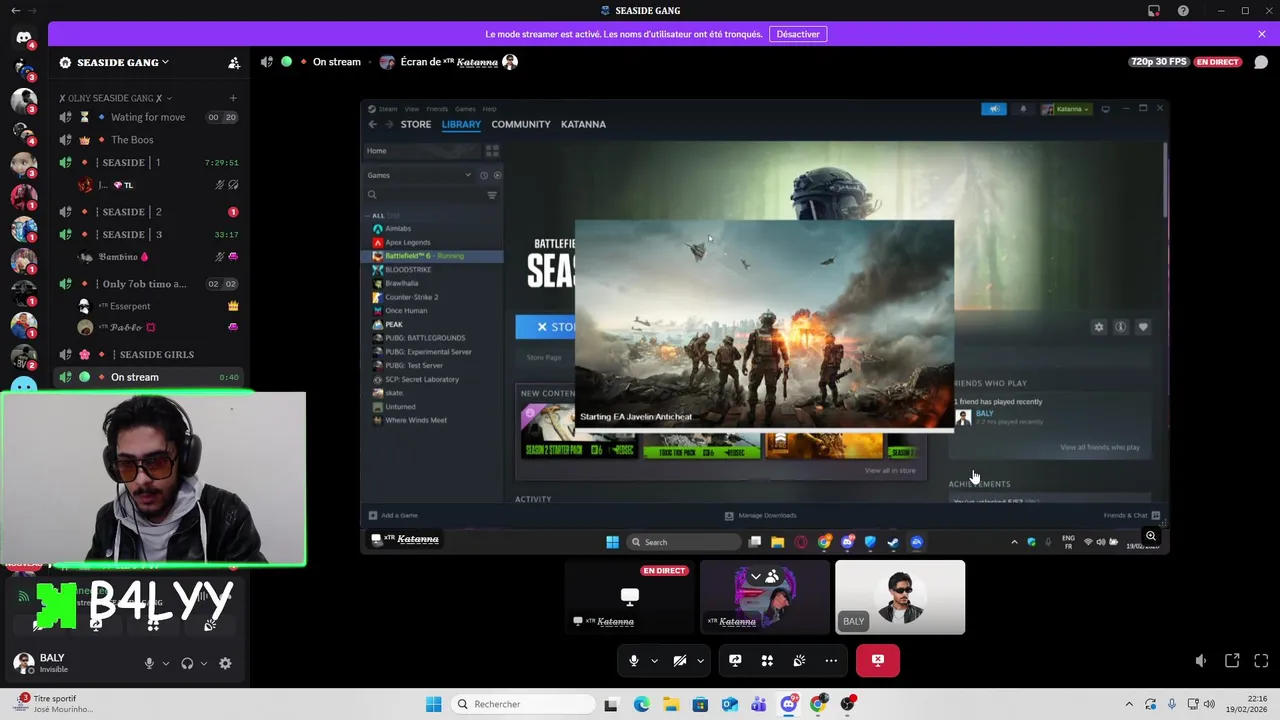1280x720 pixels.
Task: Open soundboard from call bar
Action: (x=799, y=661)
